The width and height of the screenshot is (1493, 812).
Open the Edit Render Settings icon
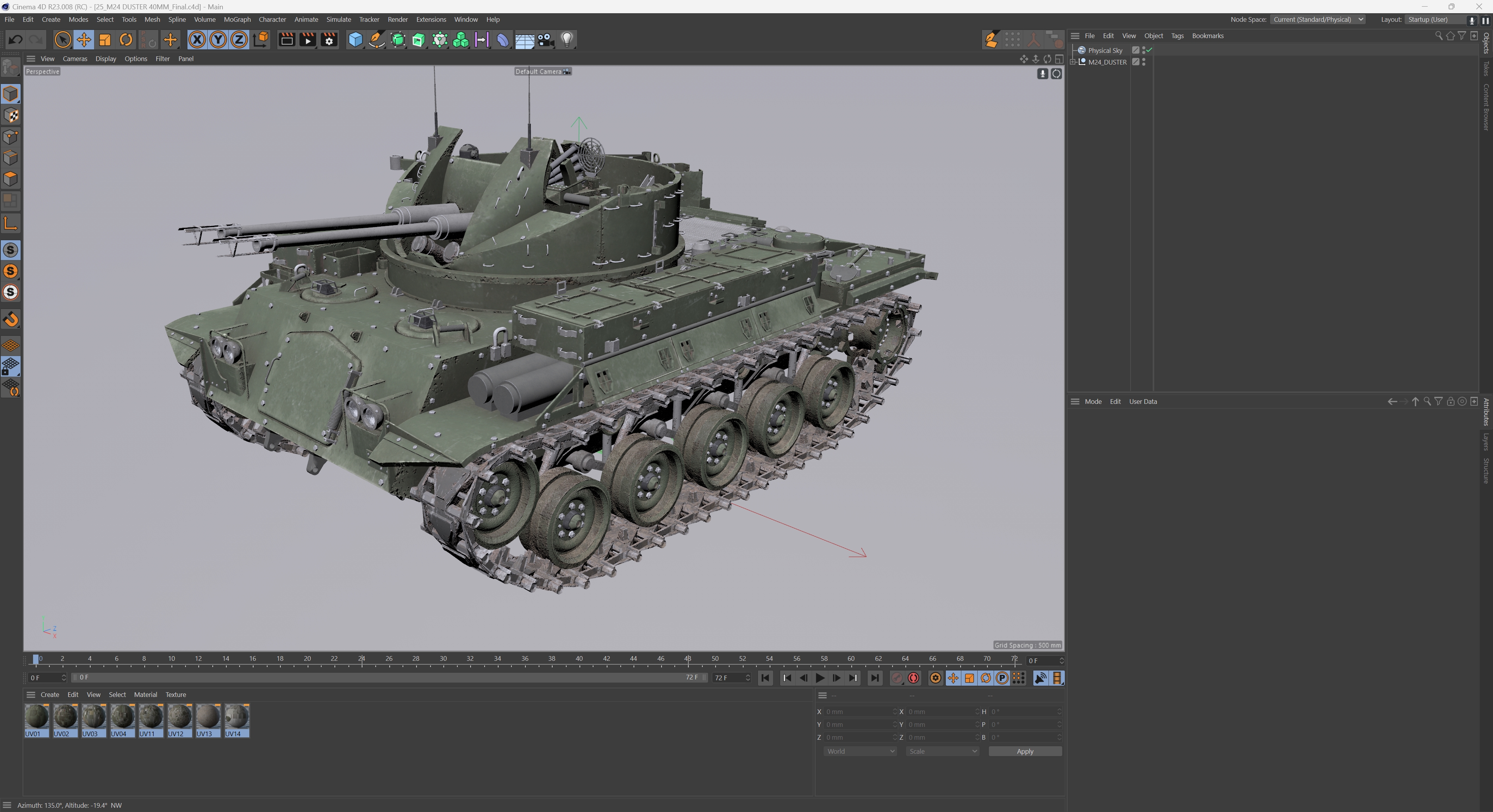click(329, 39)
